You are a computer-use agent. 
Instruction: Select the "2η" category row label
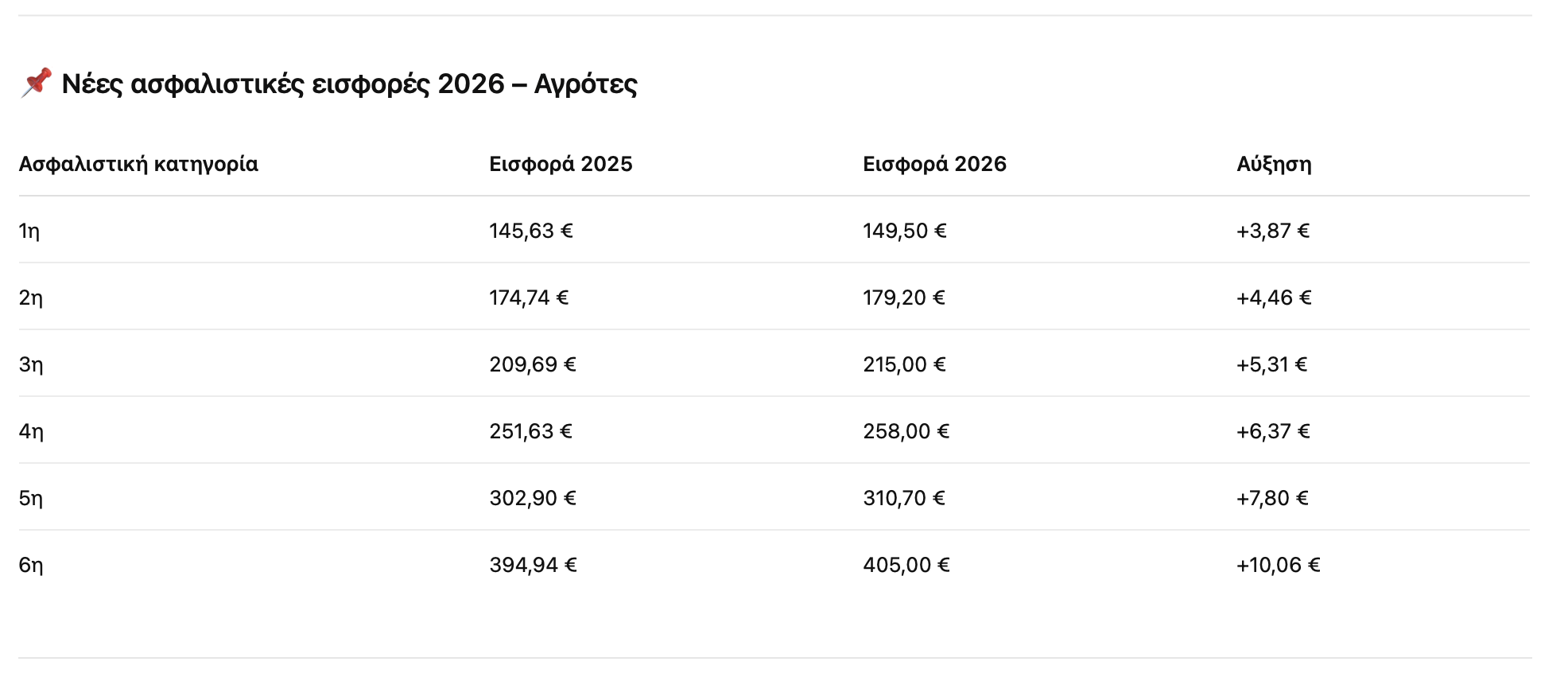31,298
